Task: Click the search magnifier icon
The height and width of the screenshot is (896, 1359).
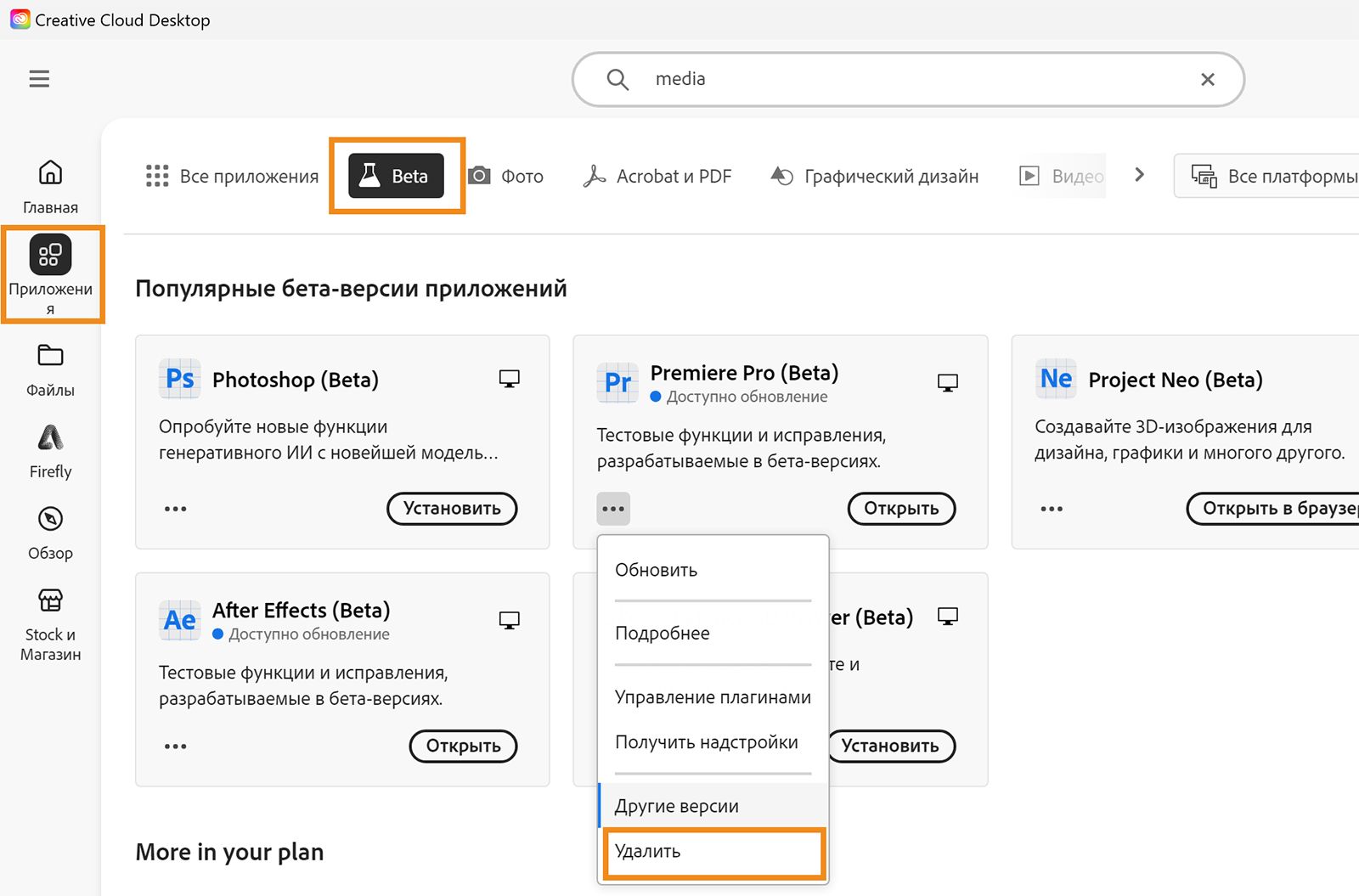Action: click(x=617, y=79)
